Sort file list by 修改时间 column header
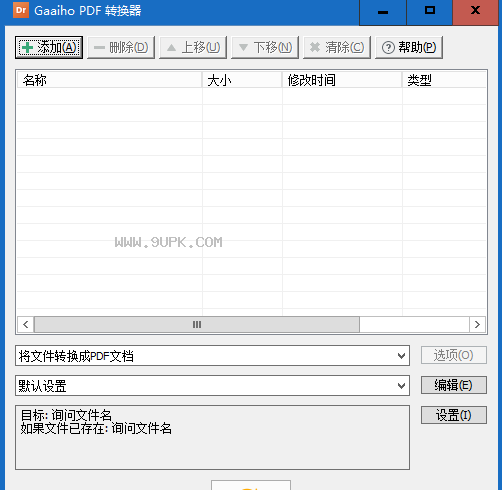 pos(342,80)
